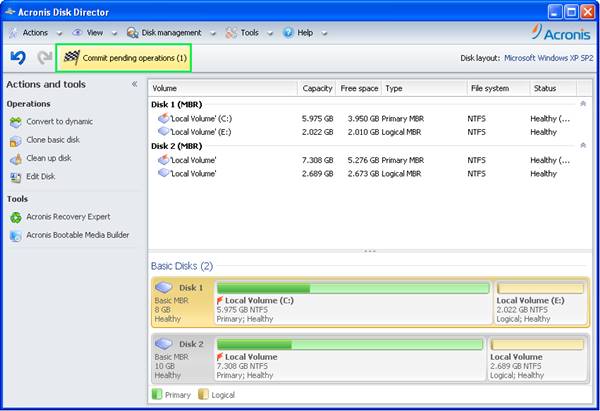Viewport: 600px width, 411px height.
Task: Click the dropdown arrow beside Disk management
Action: coord(213,34)
